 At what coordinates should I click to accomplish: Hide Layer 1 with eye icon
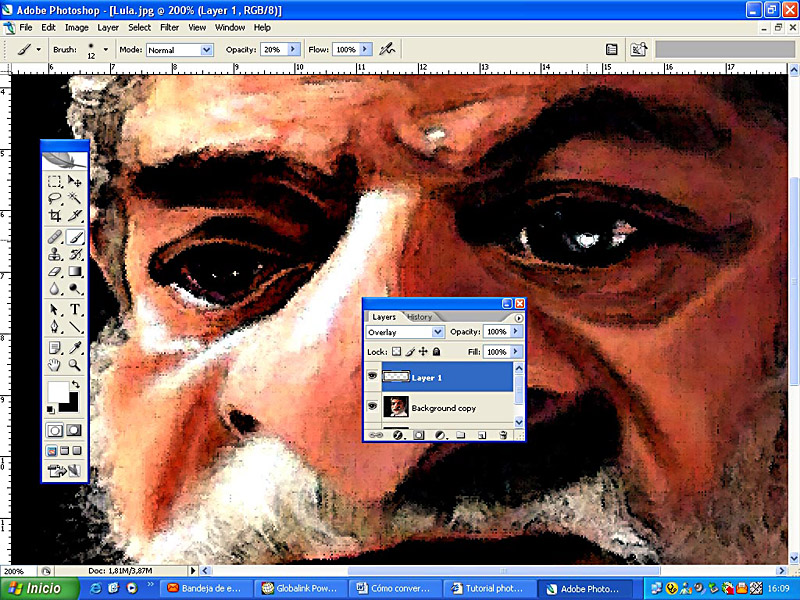(373, 378)
